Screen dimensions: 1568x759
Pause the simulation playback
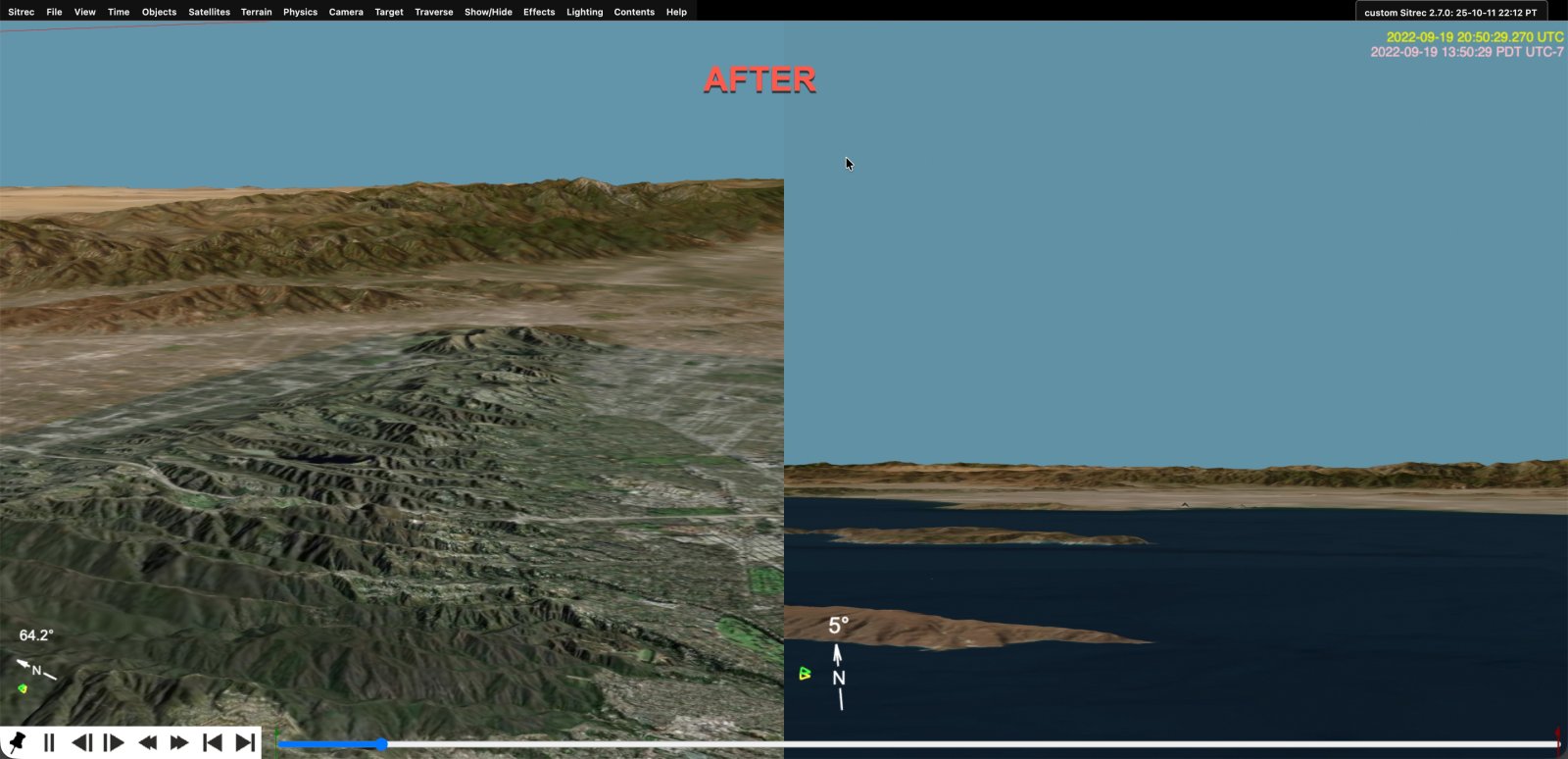pyautogui.click(x=49, y=742)
